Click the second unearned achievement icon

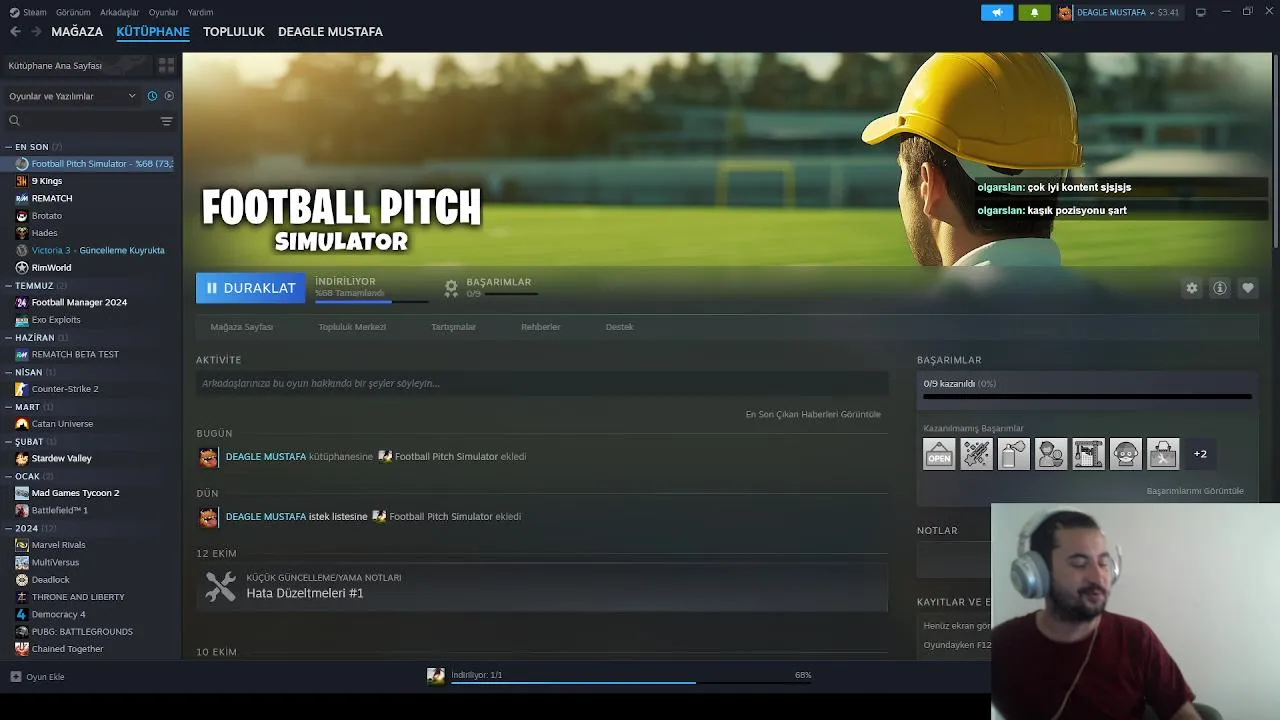click(x=976, y=454)
